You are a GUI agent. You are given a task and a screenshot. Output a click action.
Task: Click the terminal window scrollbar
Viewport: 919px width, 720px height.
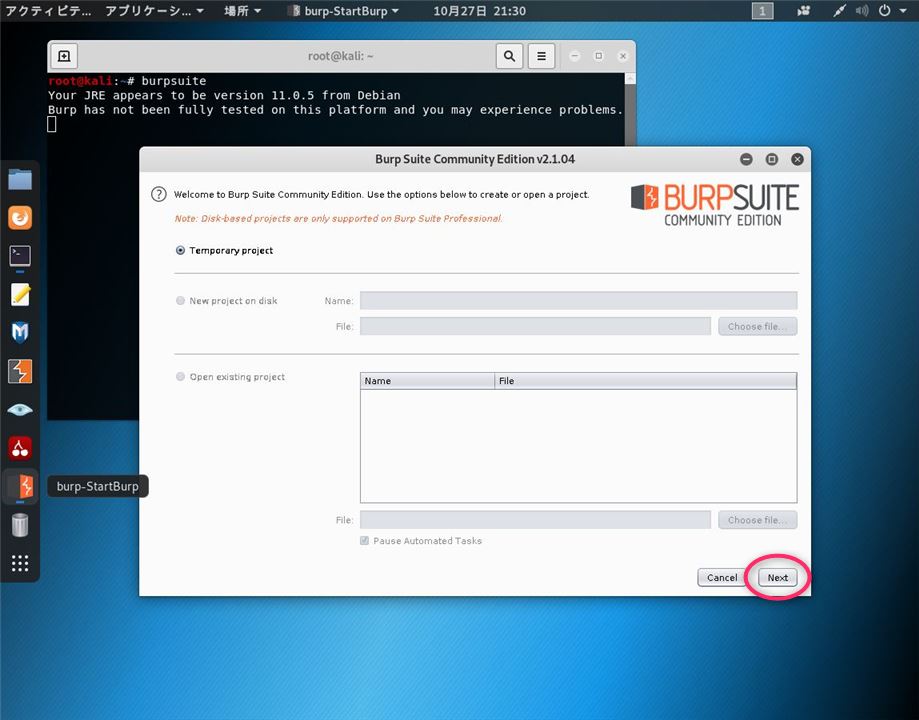[x=631, y=109]
